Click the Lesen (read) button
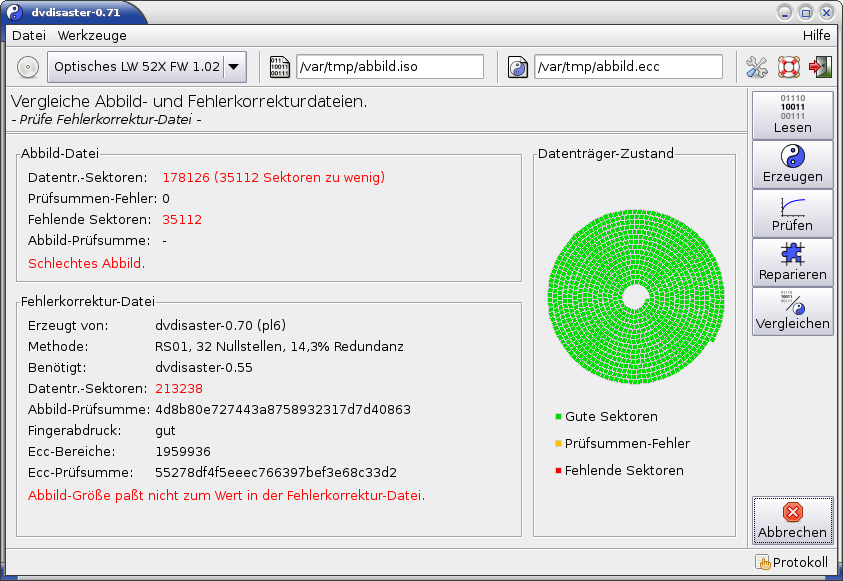The image size is (843, 581). point(792,116)
